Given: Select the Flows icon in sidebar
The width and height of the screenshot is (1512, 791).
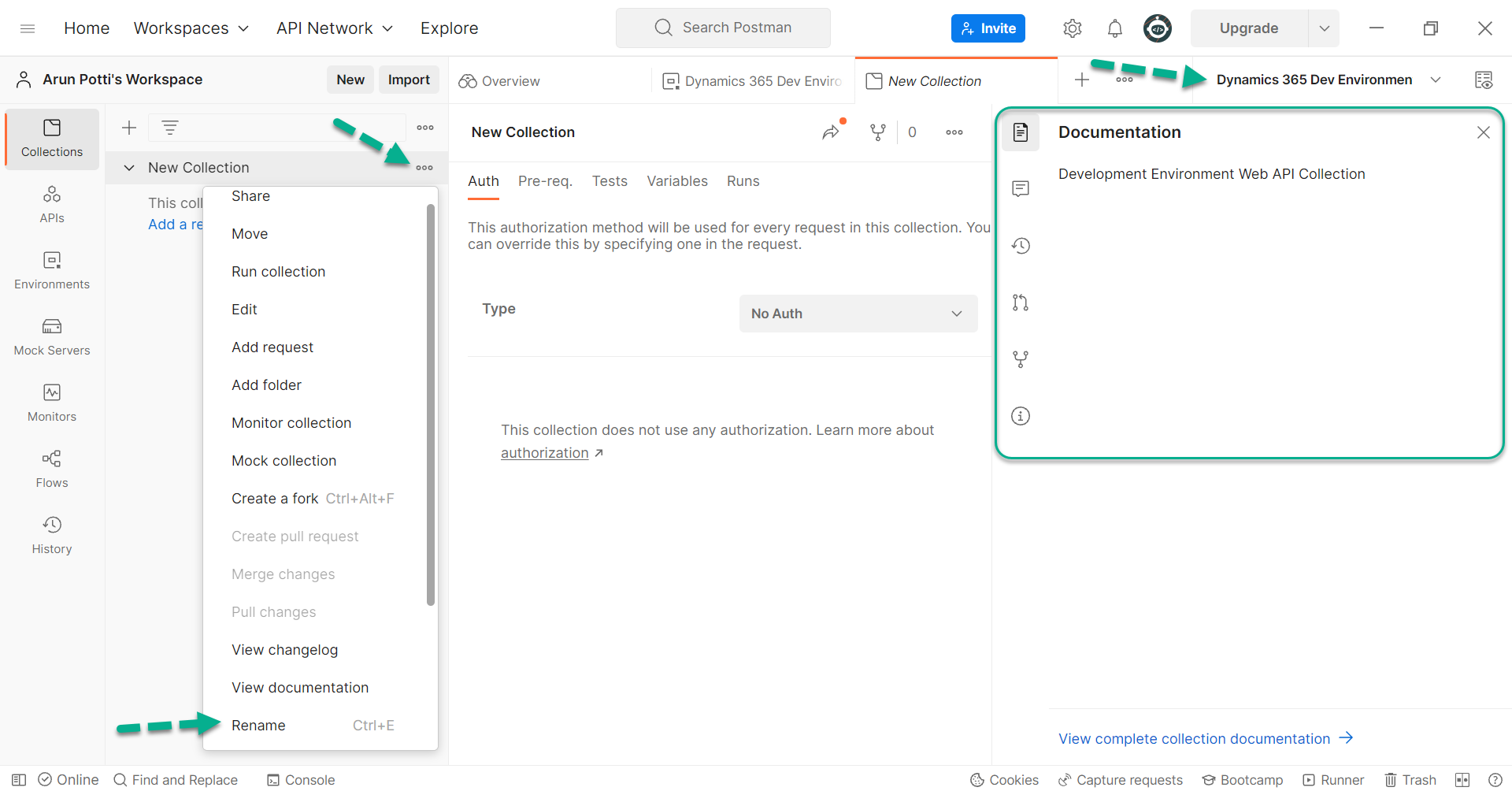Looking at the screenshot, I should (x=51, y=468).
